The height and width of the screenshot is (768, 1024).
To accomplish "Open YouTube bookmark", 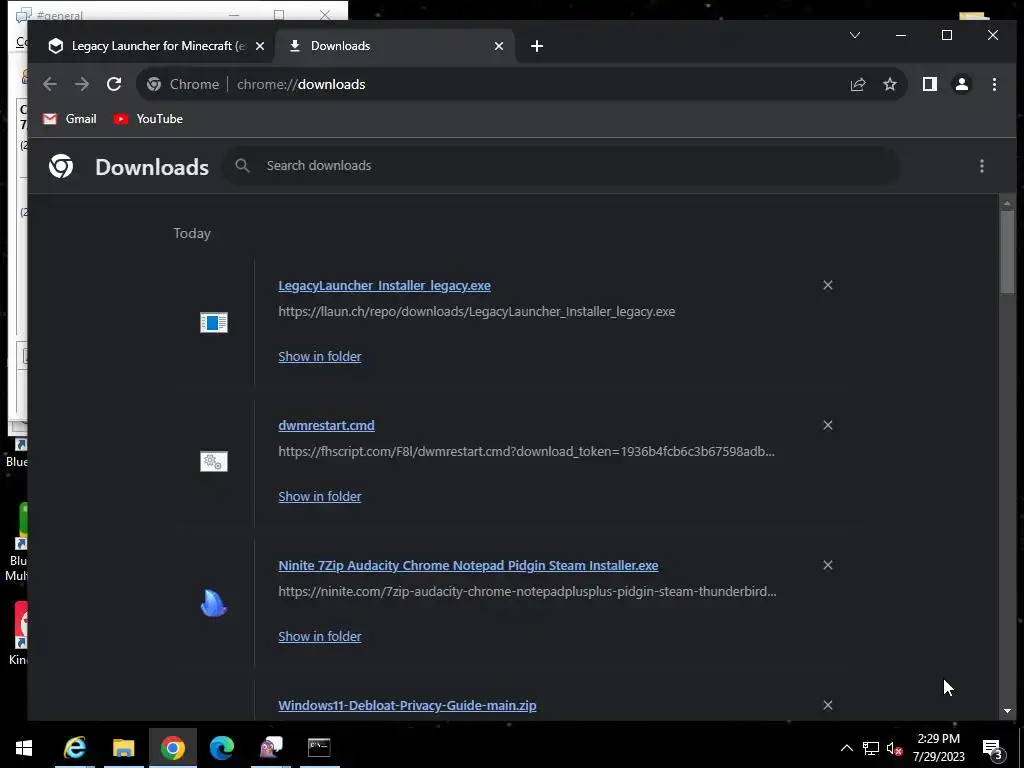I will 148,119.
